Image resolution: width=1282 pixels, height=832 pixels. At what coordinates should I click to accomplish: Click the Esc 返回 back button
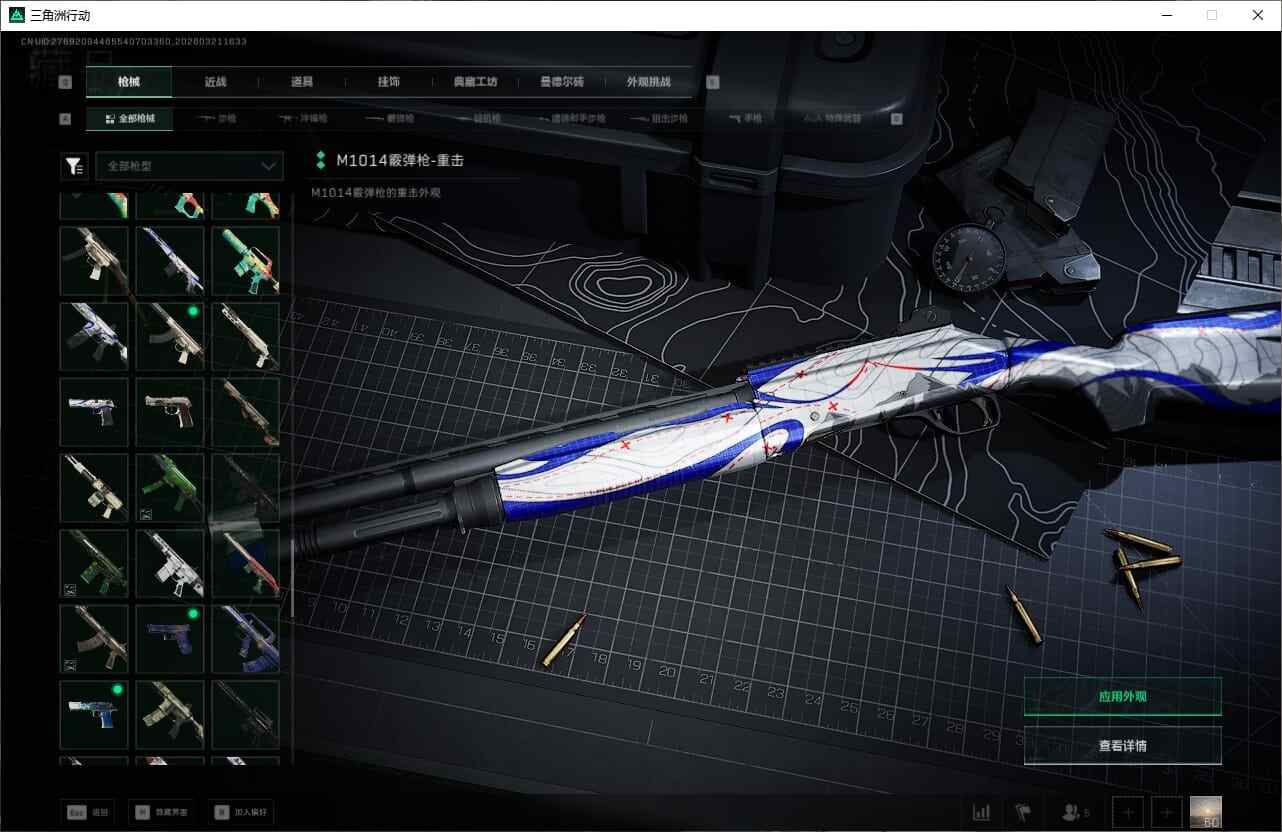[87, 812]
